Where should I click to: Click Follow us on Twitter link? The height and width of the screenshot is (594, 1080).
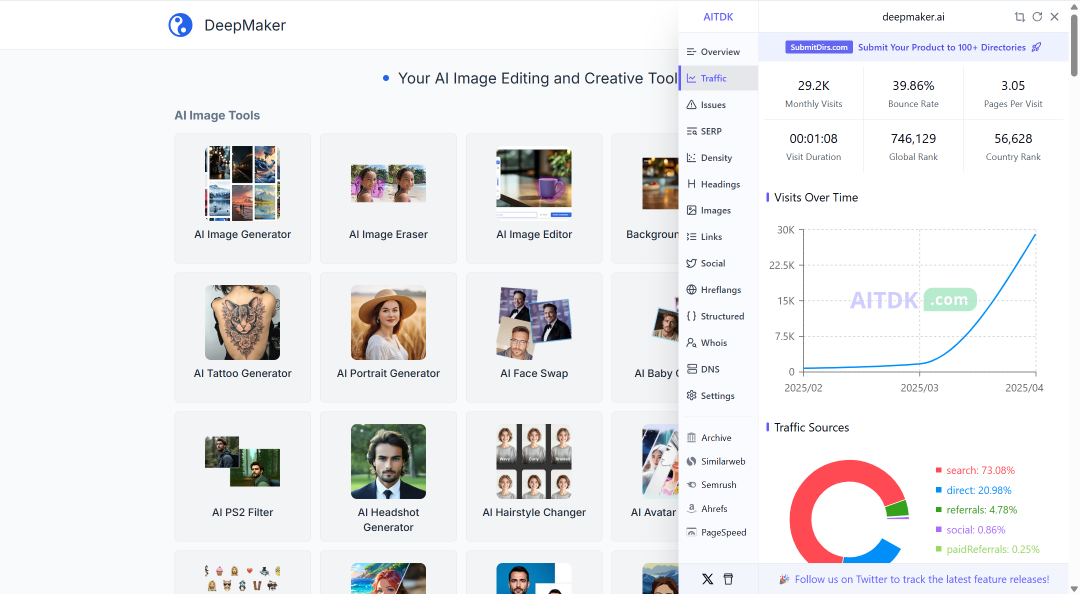[x=922, y=580]
